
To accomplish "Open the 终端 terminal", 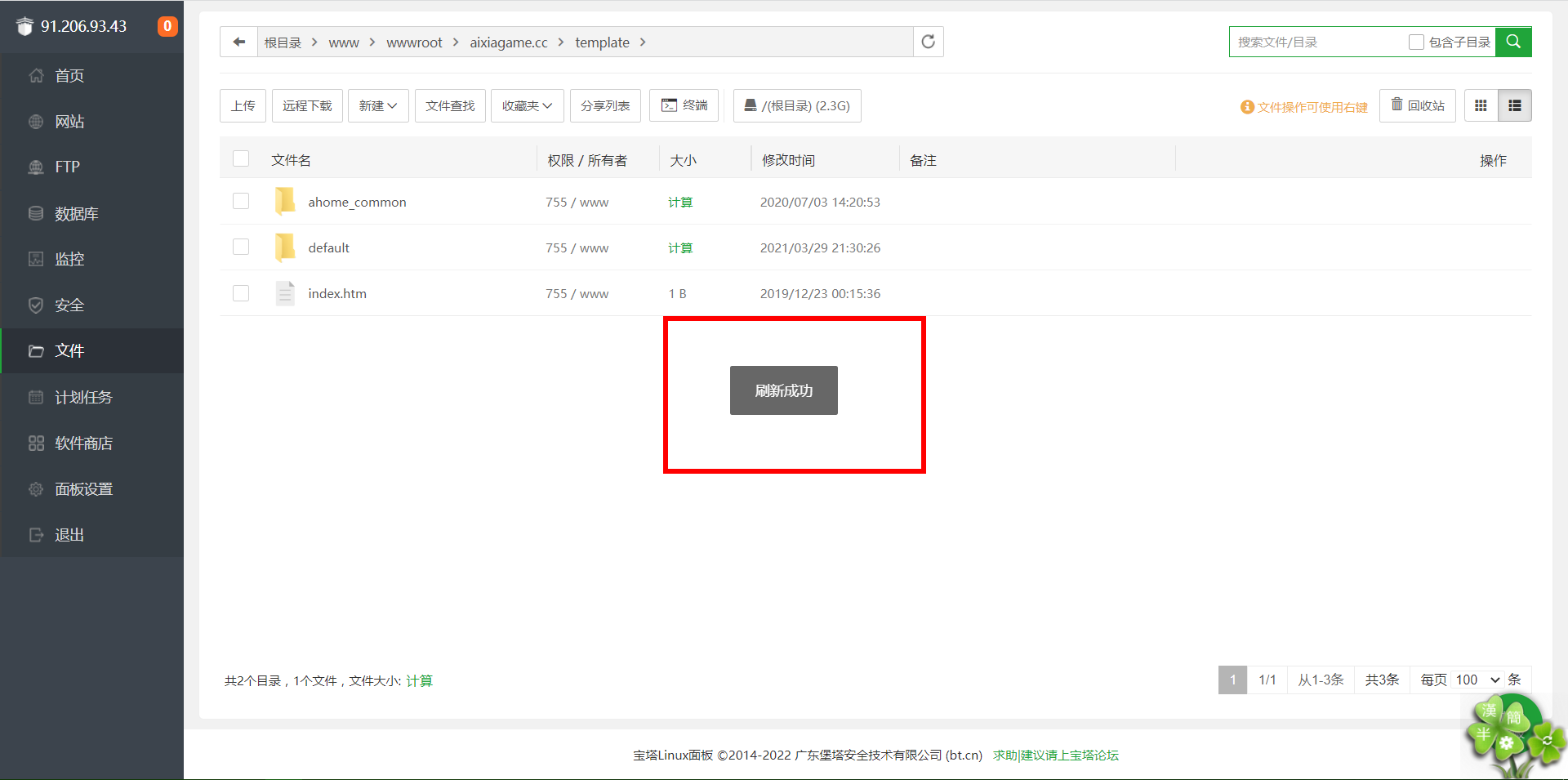I will point(684,105).
